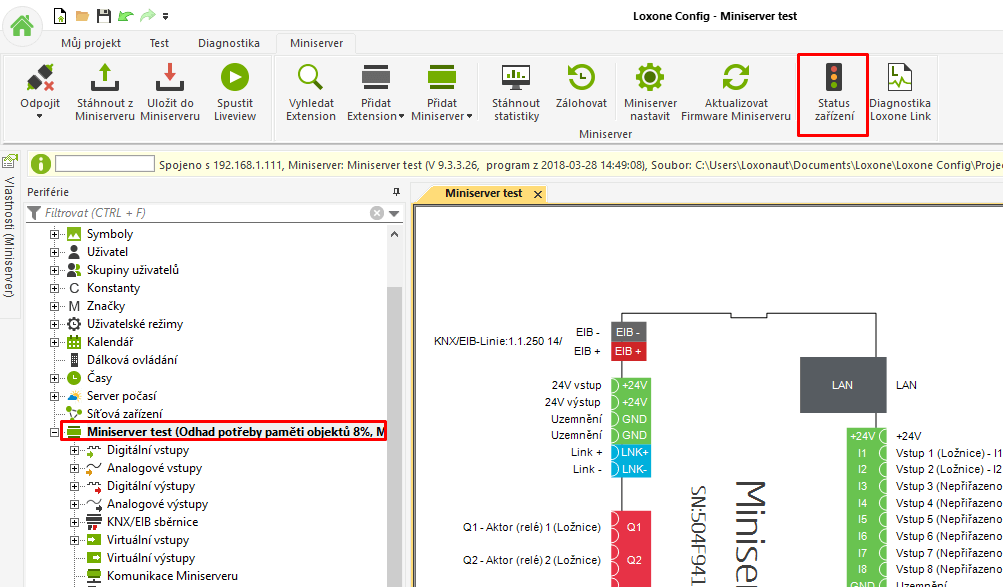Image resolution: width=1003 pixels, height=587 pixels.
Task: Start Liveview with Spustit Liveview
Action: tap(234, 77)
